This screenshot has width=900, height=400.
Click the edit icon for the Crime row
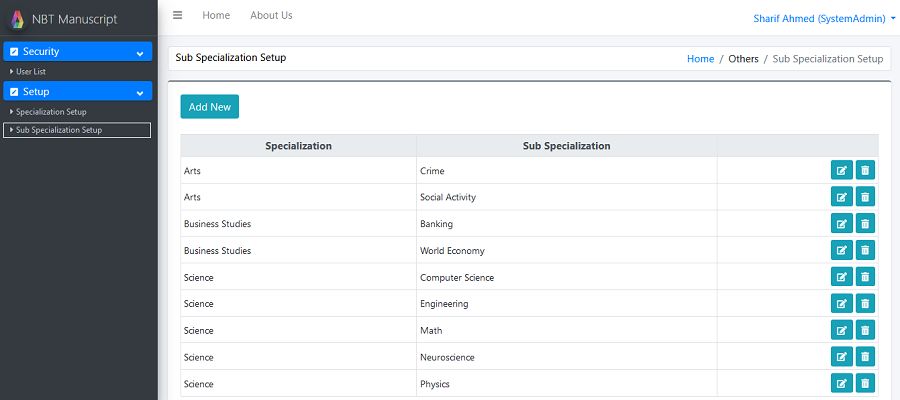(841, 170)
